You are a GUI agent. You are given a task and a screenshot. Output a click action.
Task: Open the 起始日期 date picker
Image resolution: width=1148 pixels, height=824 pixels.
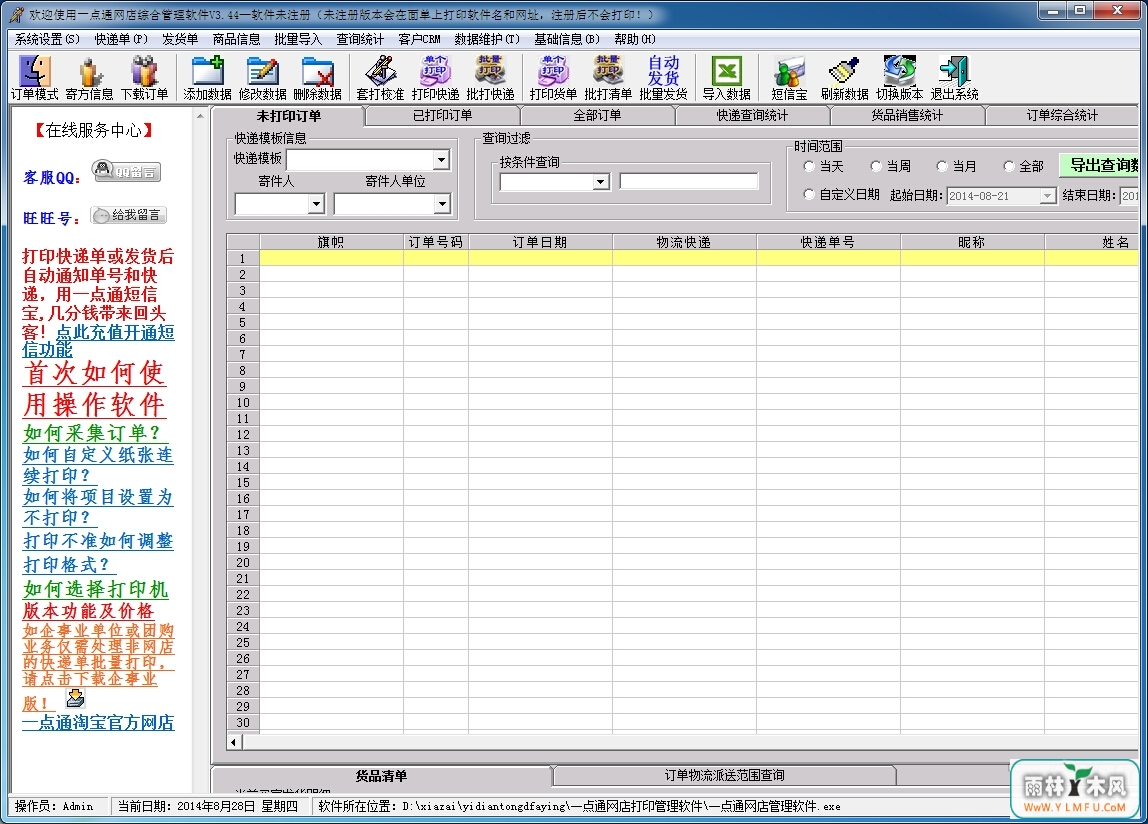[1047, 196]
